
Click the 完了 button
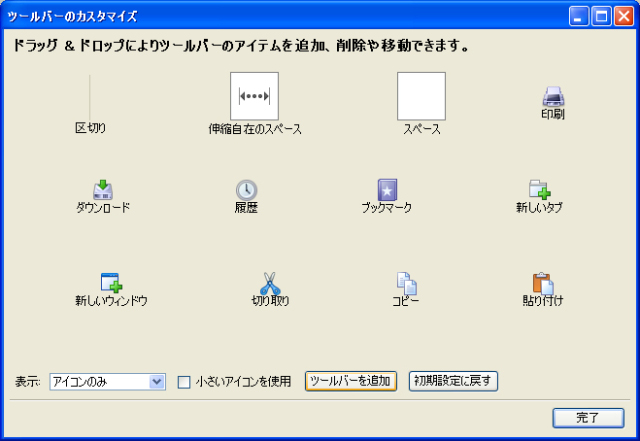588,418
